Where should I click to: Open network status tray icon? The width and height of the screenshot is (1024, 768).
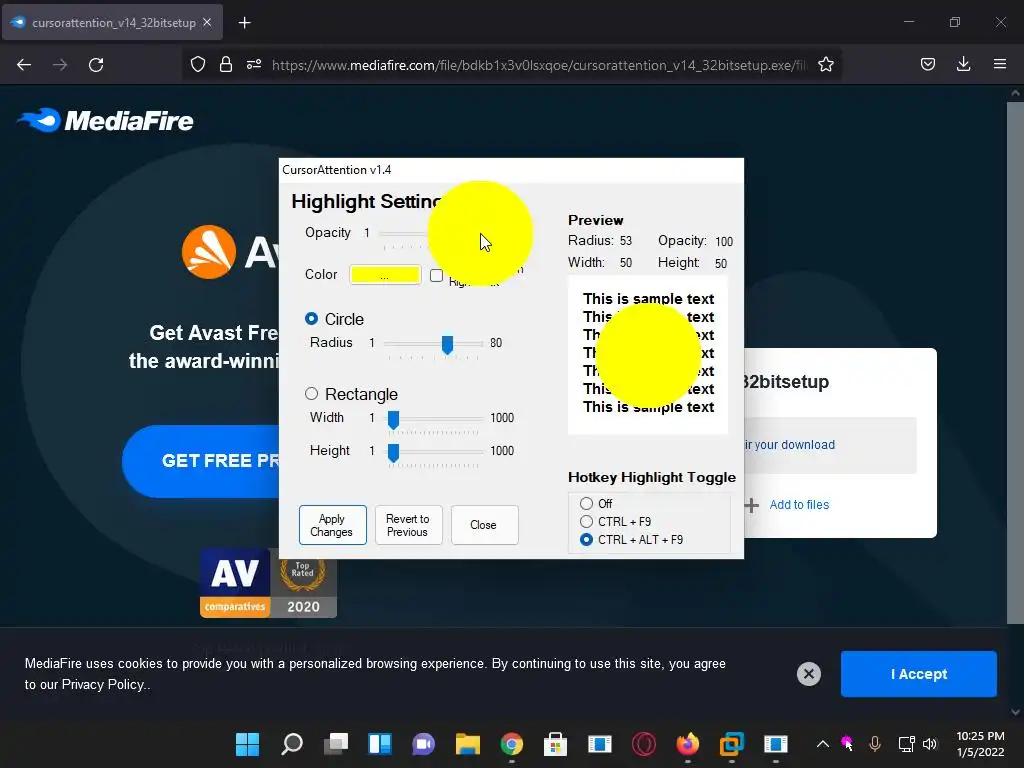906,744
